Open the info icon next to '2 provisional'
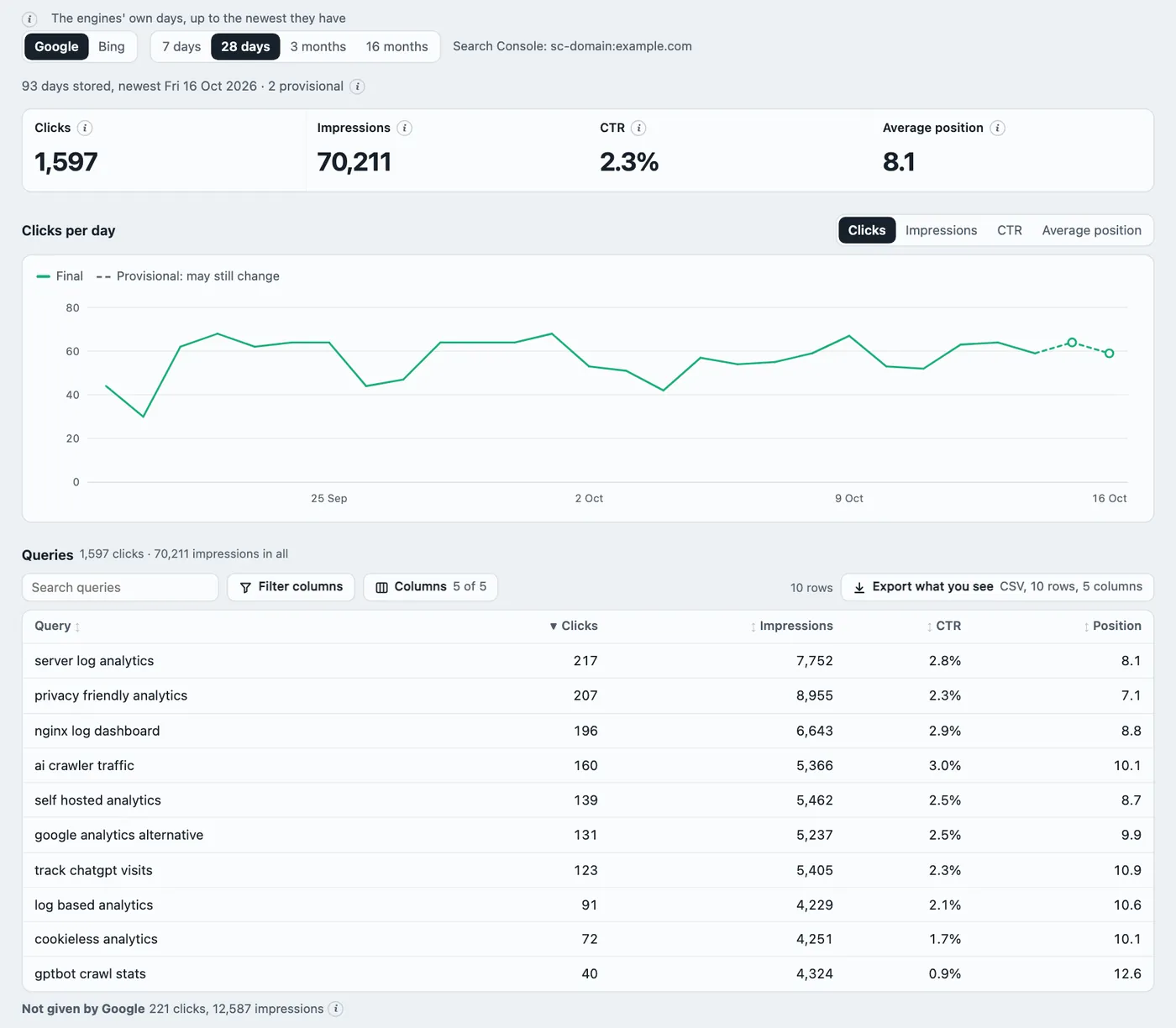Screen dimensions: 1176x1028 (x=357, y=87)
